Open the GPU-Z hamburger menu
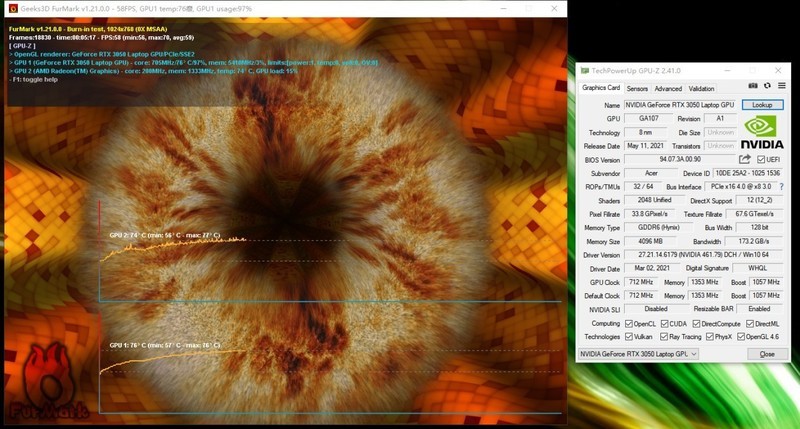The width and height of the screenshot is (800, 429). pyautogui.click(x=781, y=88)
